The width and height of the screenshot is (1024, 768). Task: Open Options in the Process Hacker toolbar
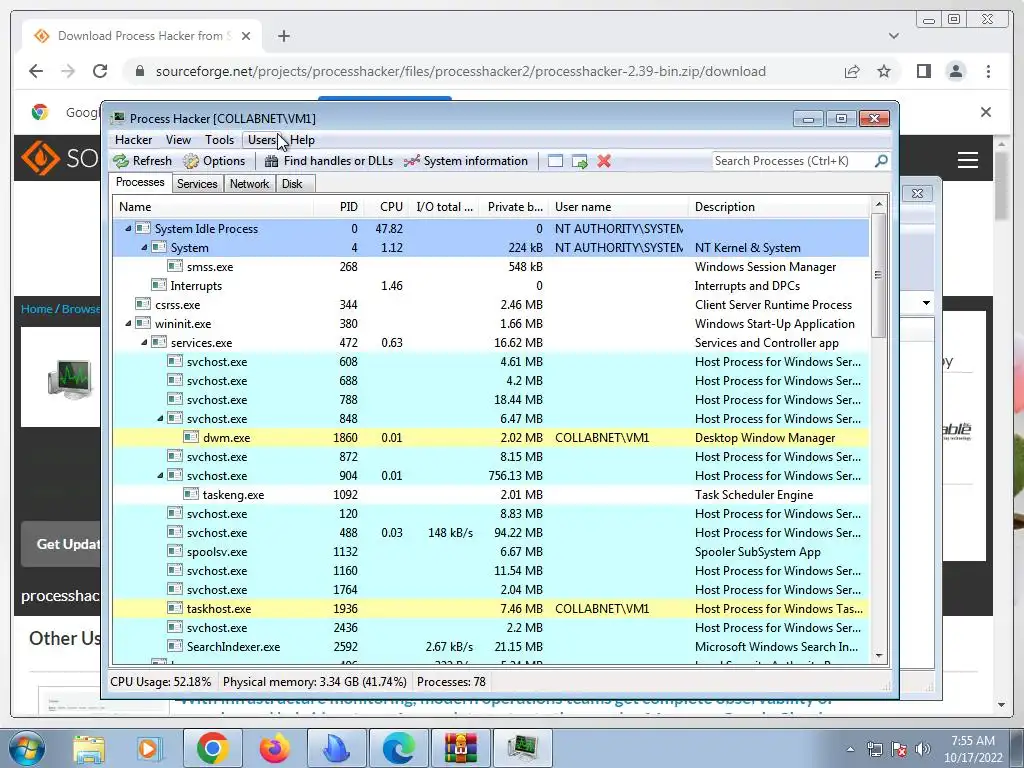[x=214, y=161]
